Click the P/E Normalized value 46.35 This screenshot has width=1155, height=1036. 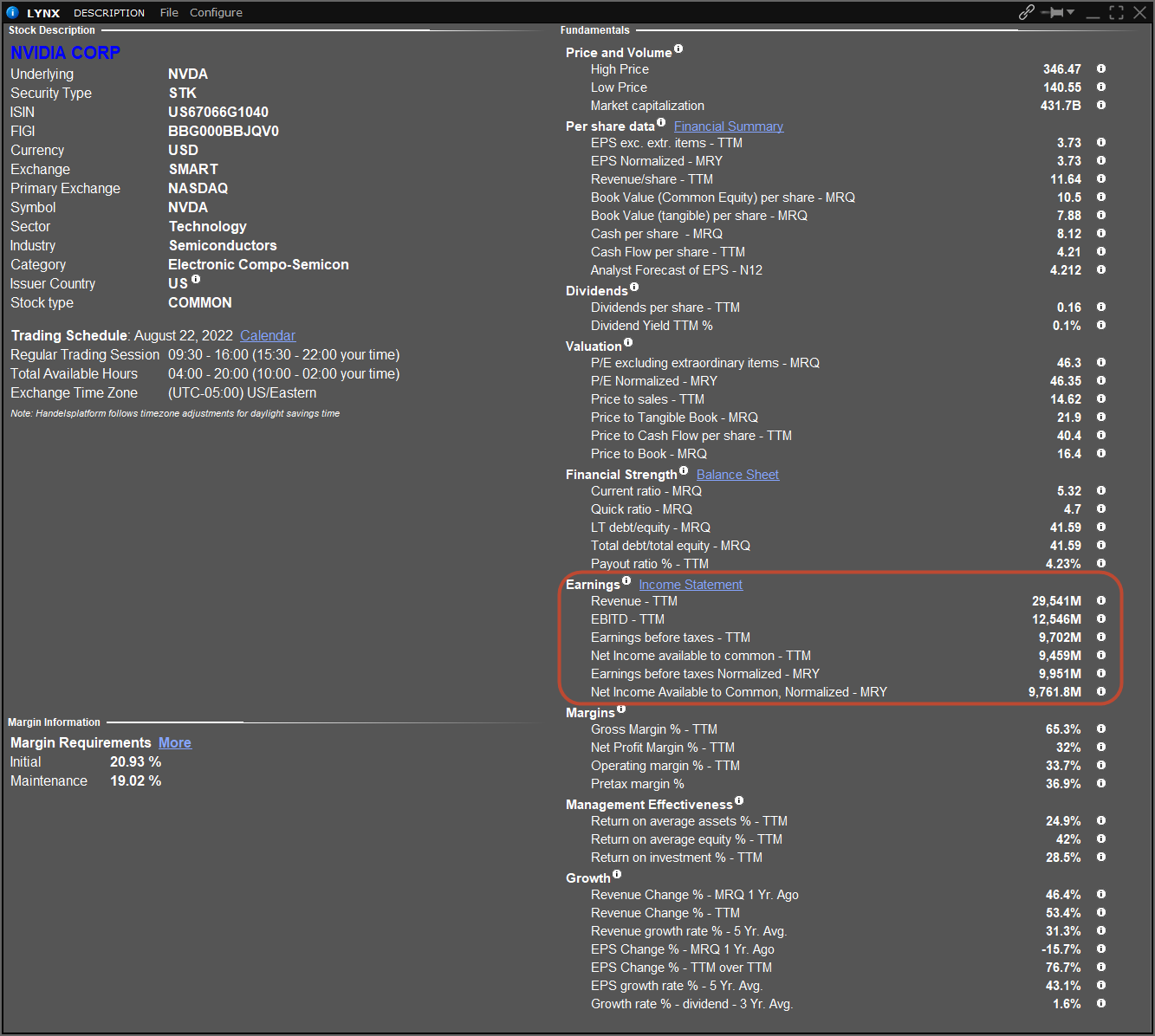click(x=1066, y=381)
